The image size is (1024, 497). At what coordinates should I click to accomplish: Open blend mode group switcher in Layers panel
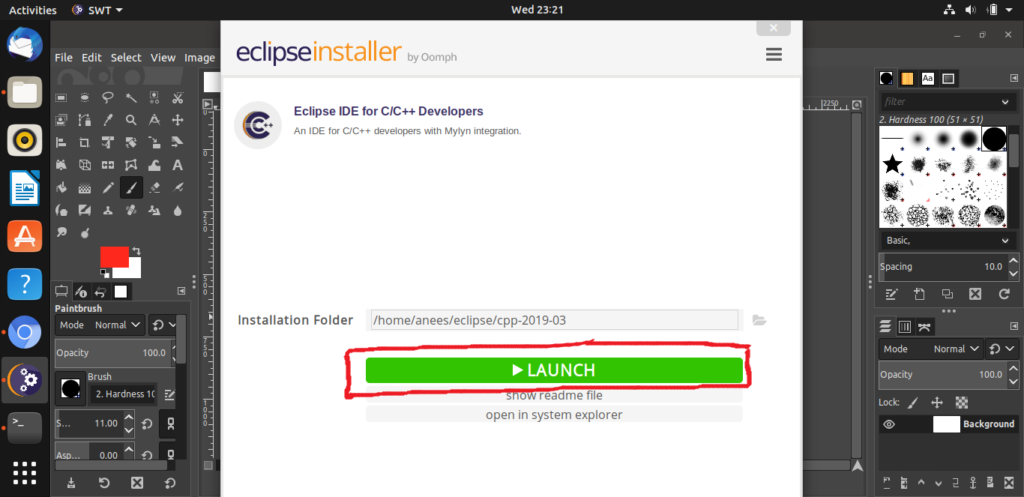1000,349
